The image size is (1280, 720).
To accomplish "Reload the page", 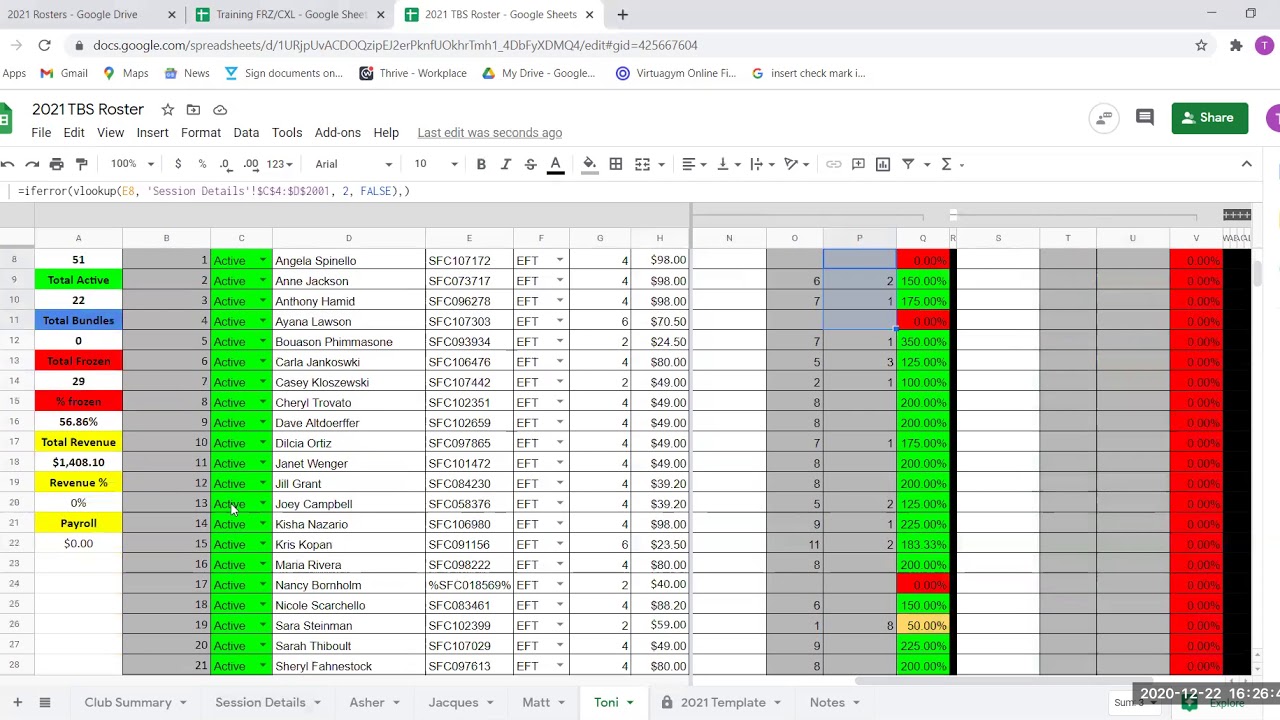I will [x=44, y=45].
